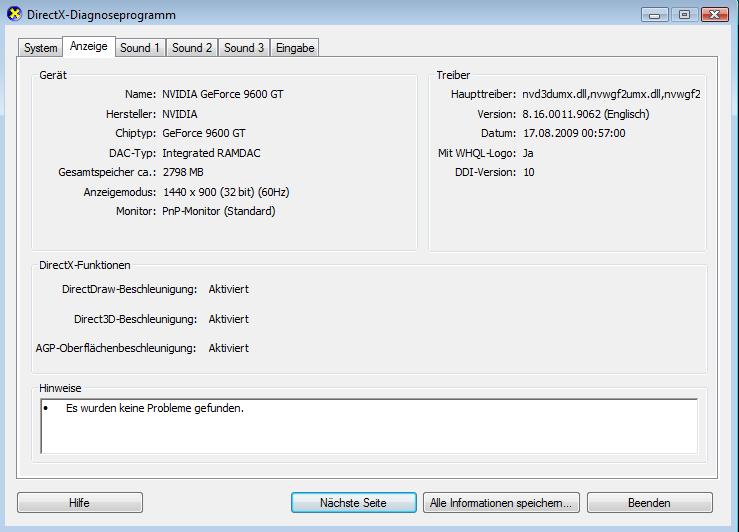The image size is (739, 532).
Task: Click the name value 'NVIDIA GeForce 9600 GT'
Action: pos(223,94)
